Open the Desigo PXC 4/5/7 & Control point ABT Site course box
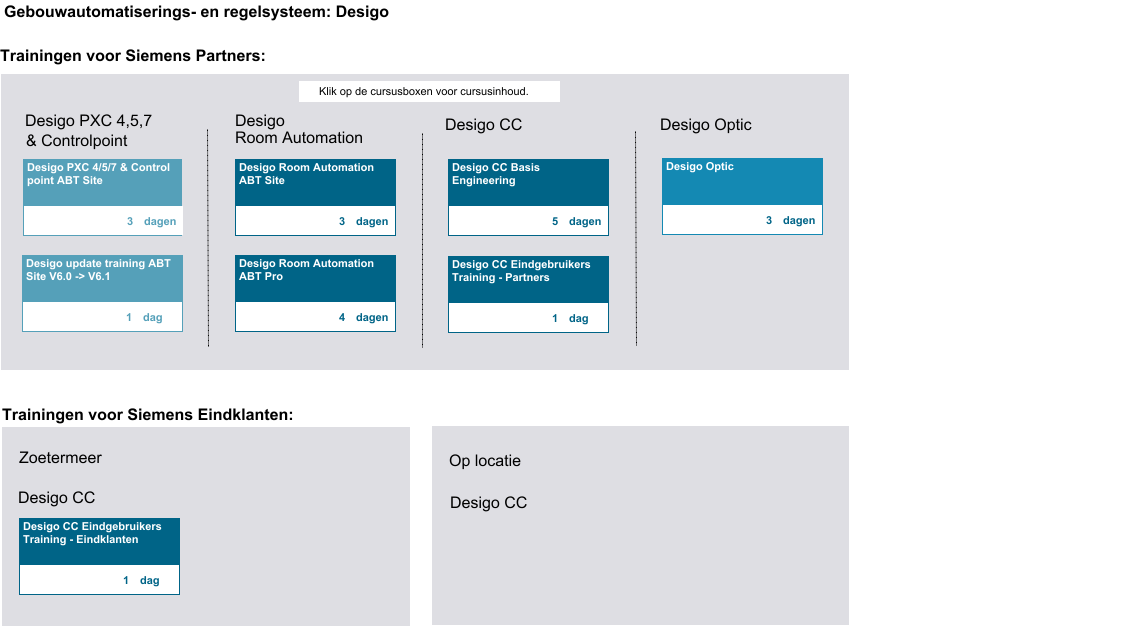 [102, 183]
